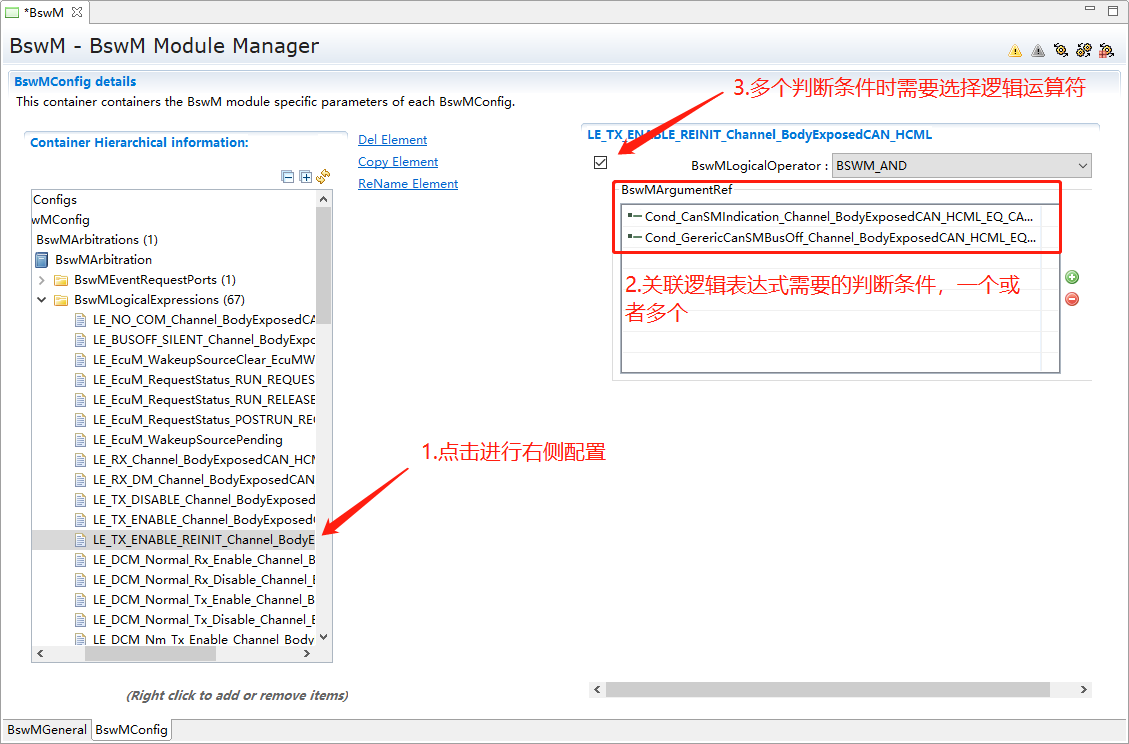
Task: Collapse all tree nodes with minus icon
Action: coord(288,177)
